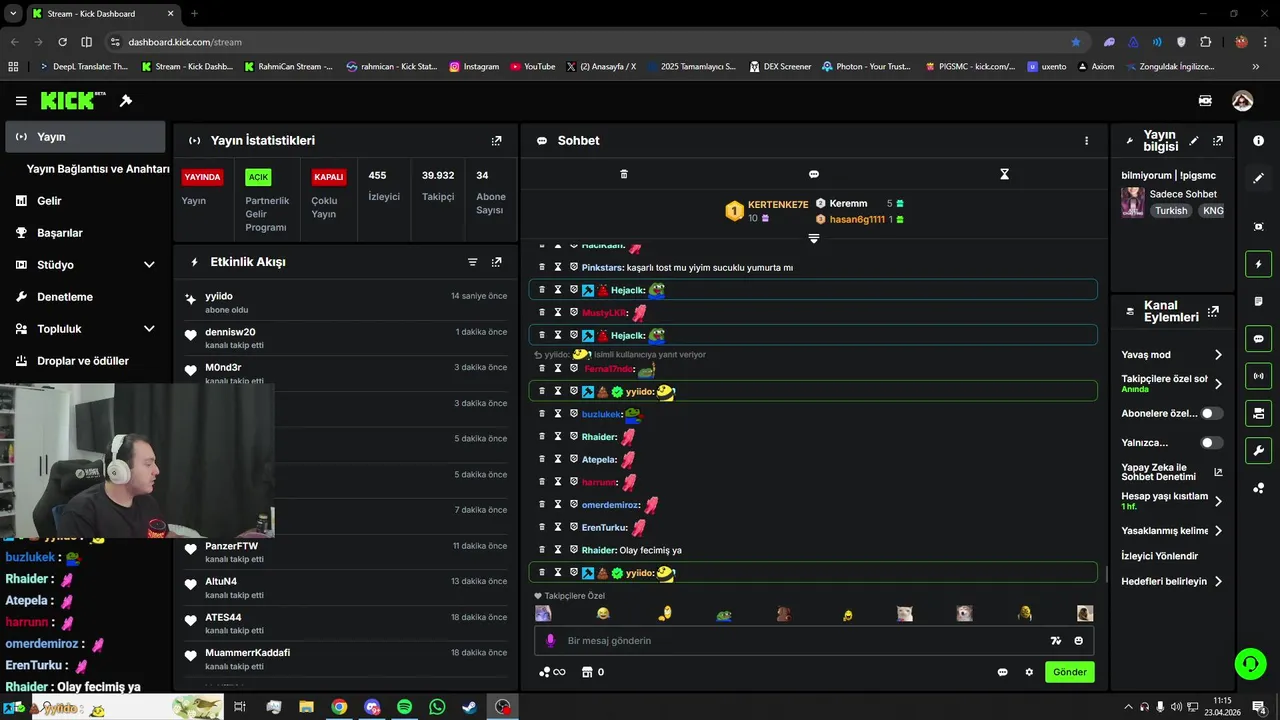Send the message with the Gönder button
1280x720 pixels.
pos(1069,672)
